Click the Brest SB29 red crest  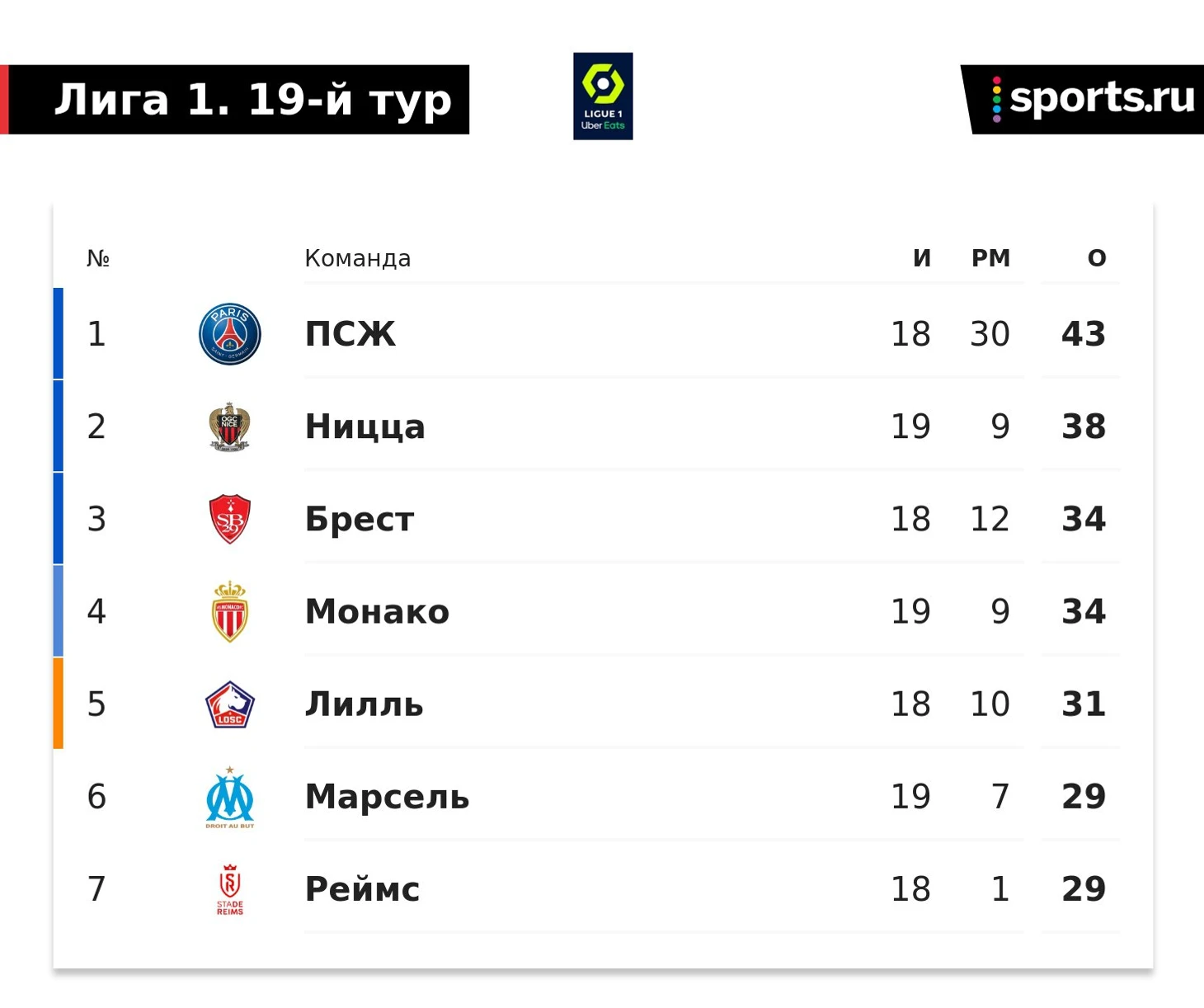click(x=230, y=519)
